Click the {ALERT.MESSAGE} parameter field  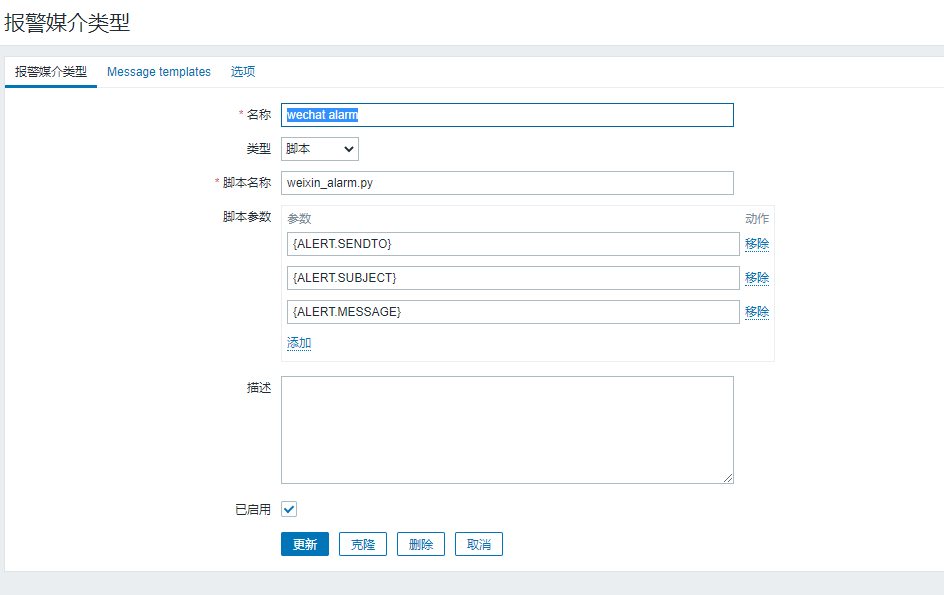(x=513, y=312)
